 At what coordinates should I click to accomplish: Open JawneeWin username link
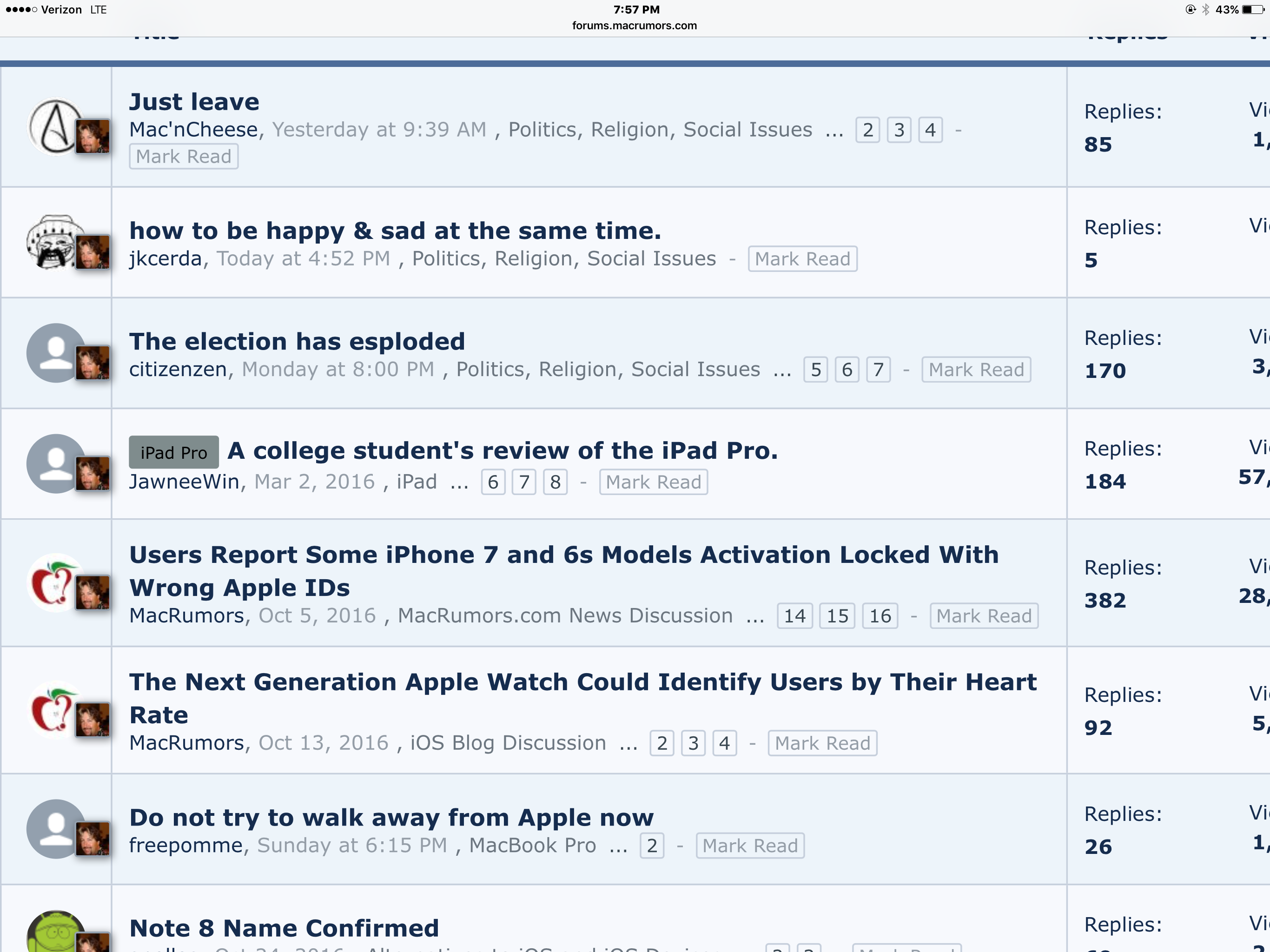[x=184, y=482]
